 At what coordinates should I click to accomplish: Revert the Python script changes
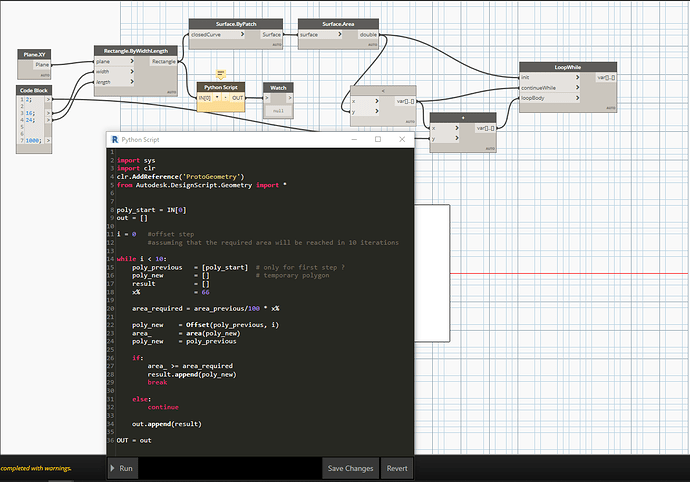pyautogui.click(x=396, y=468)
